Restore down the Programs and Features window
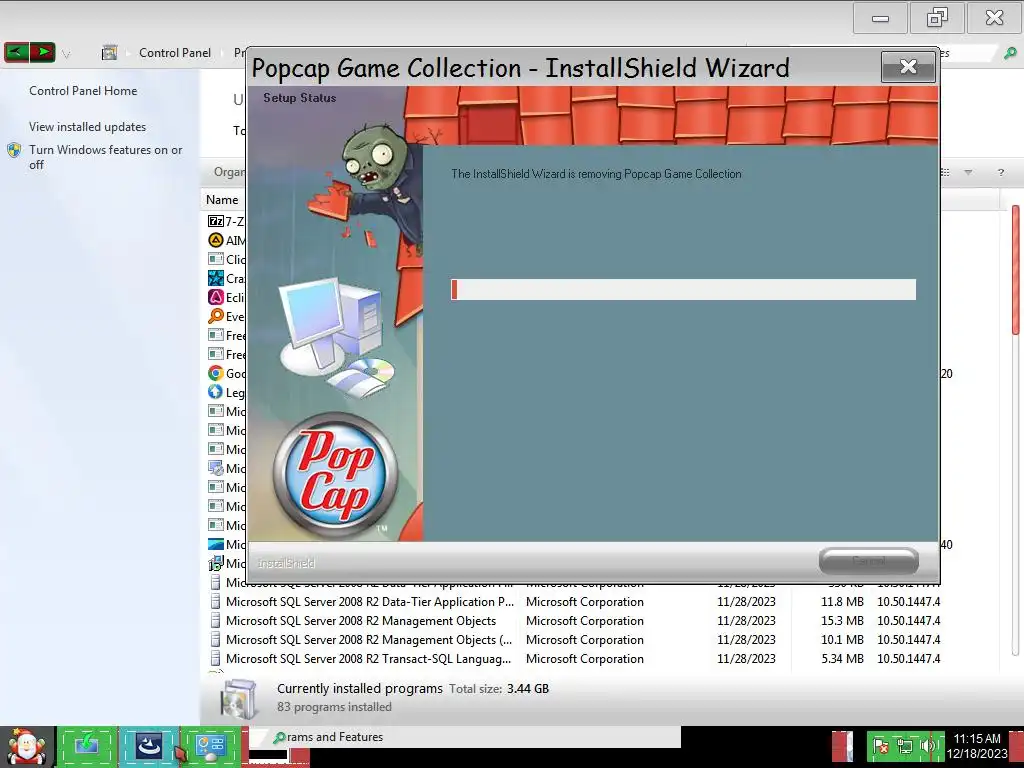1024x768 pixels. click(937, 18)
